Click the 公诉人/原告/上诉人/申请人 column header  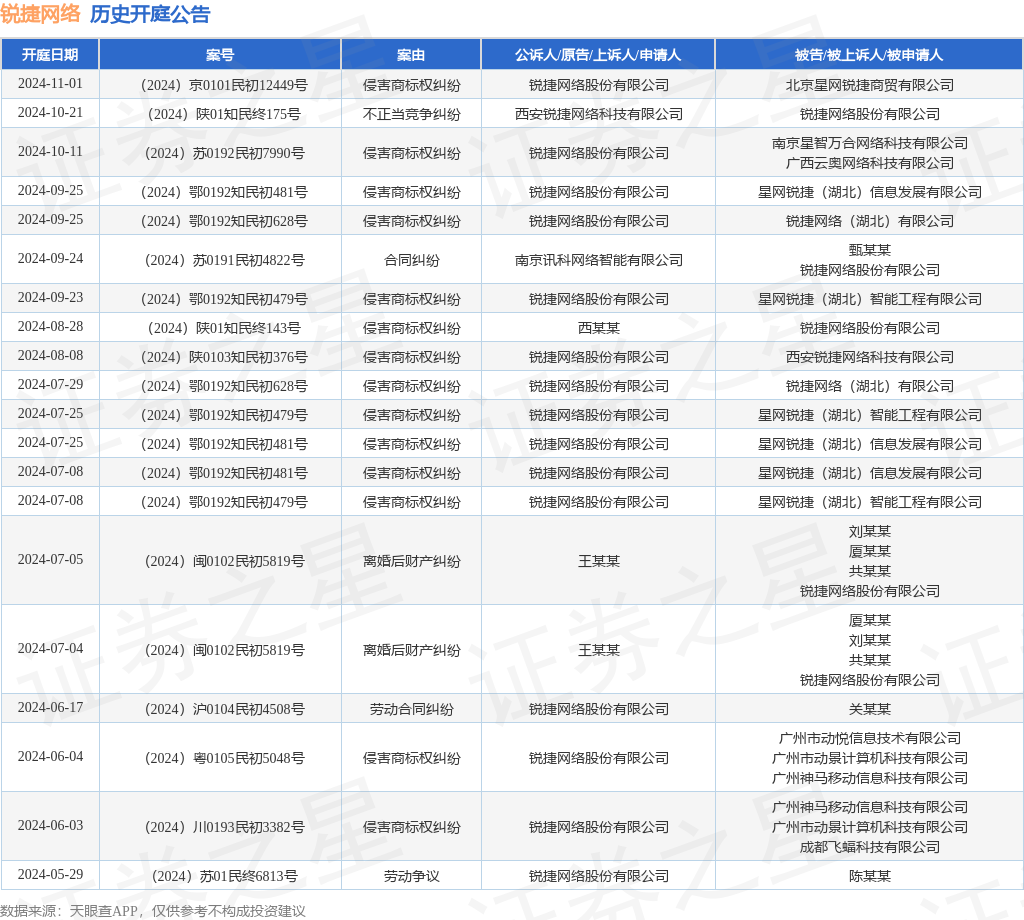598,55
